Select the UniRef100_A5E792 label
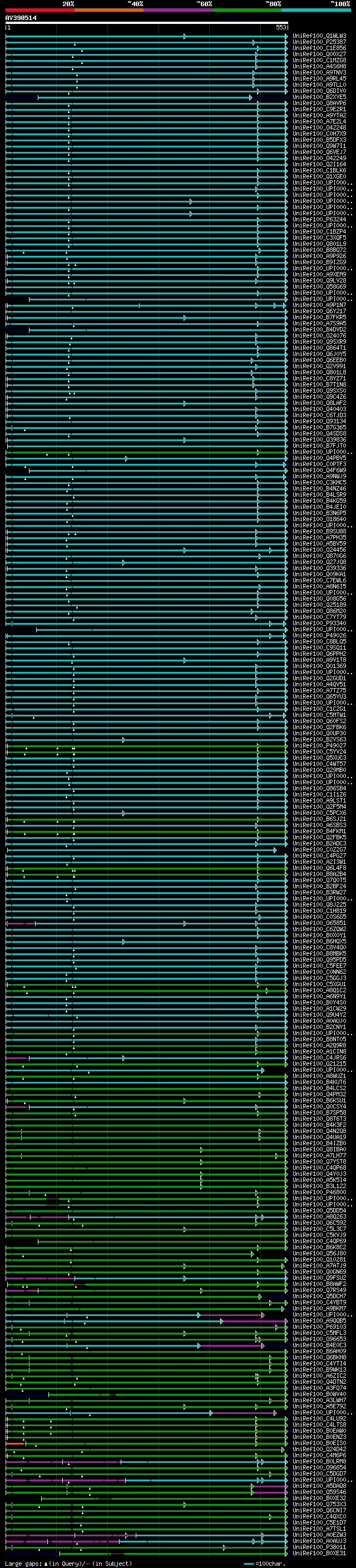 [x=319, y=1406]
